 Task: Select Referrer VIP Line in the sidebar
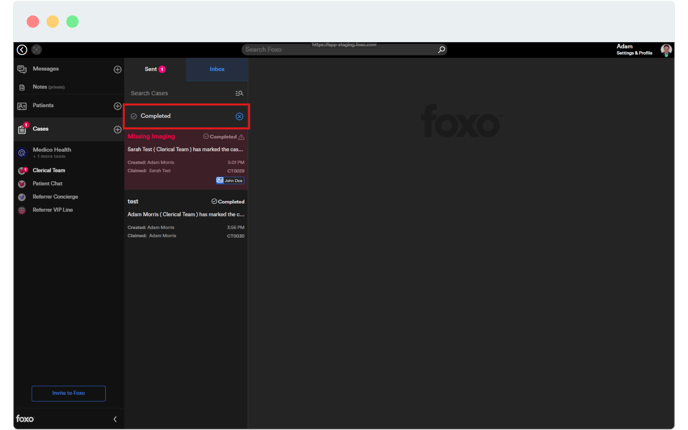53,210
